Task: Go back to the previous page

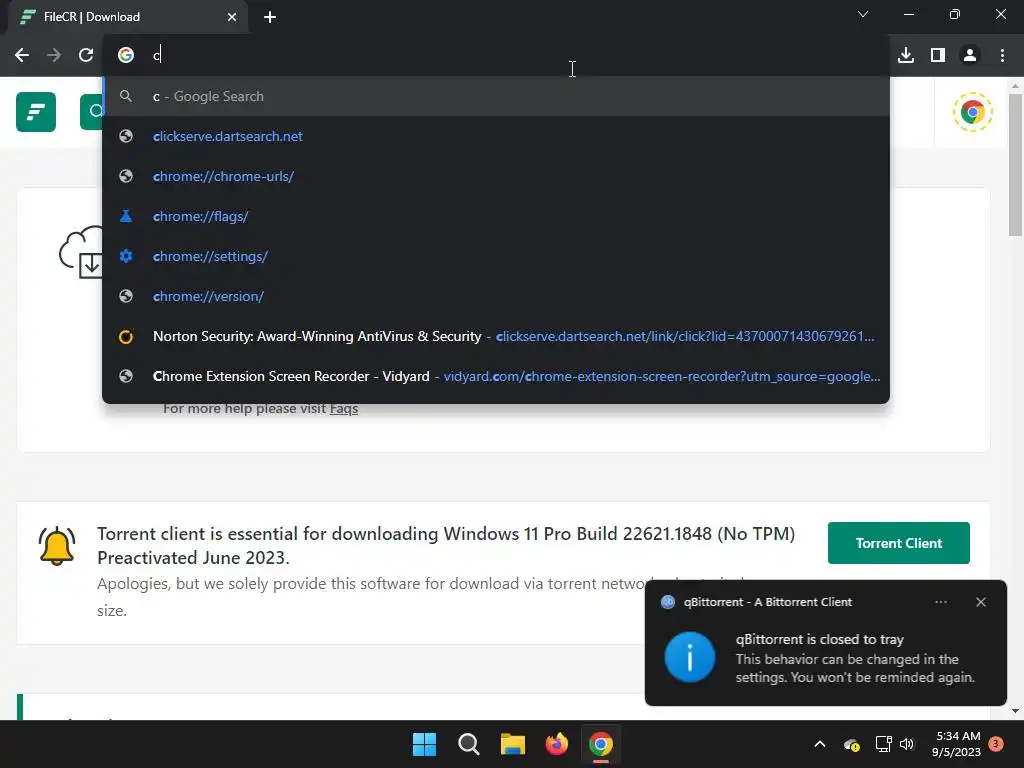Action: [22, 55]
